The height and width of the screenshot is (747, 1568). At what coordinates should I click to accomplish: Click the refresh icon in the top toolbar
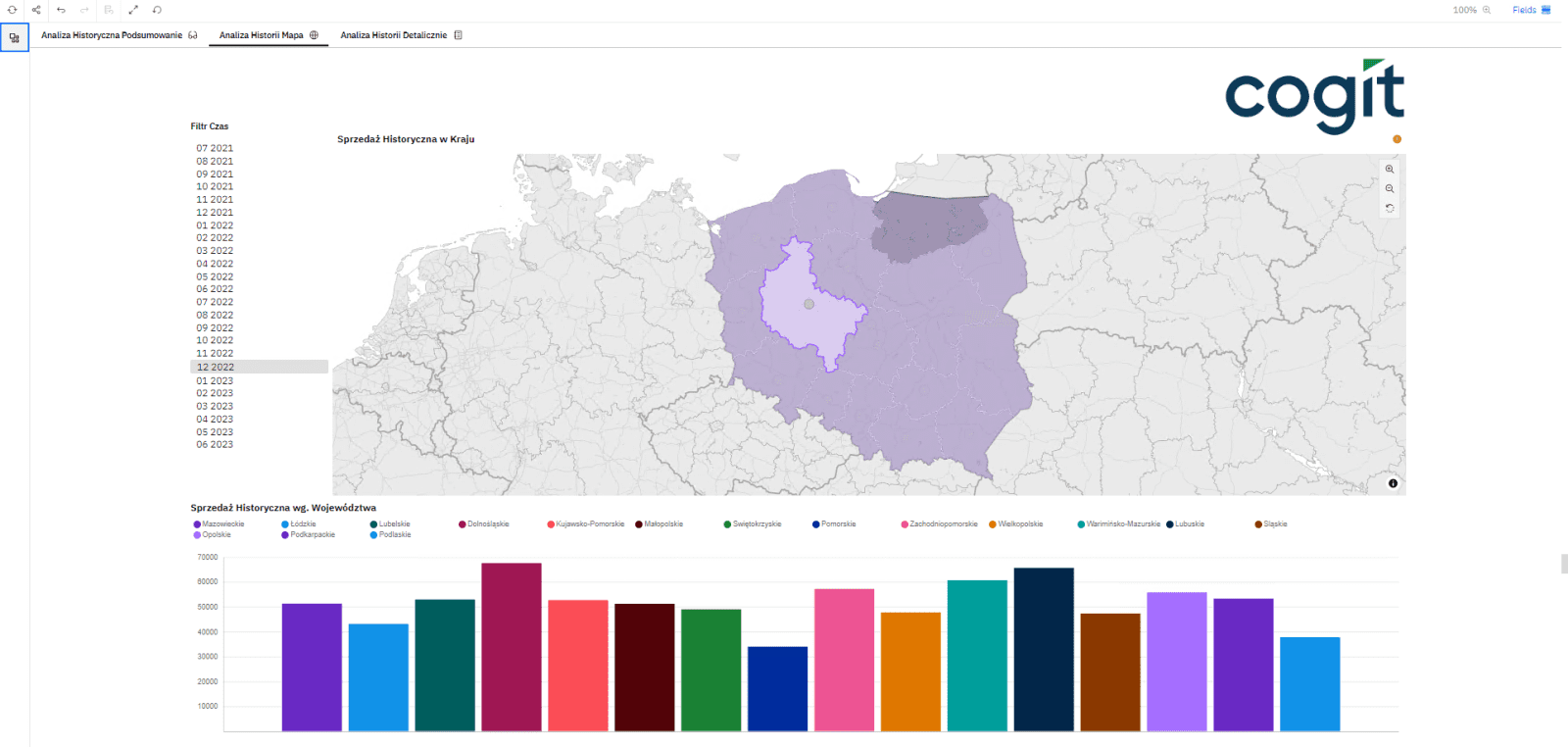click(13, 10)
